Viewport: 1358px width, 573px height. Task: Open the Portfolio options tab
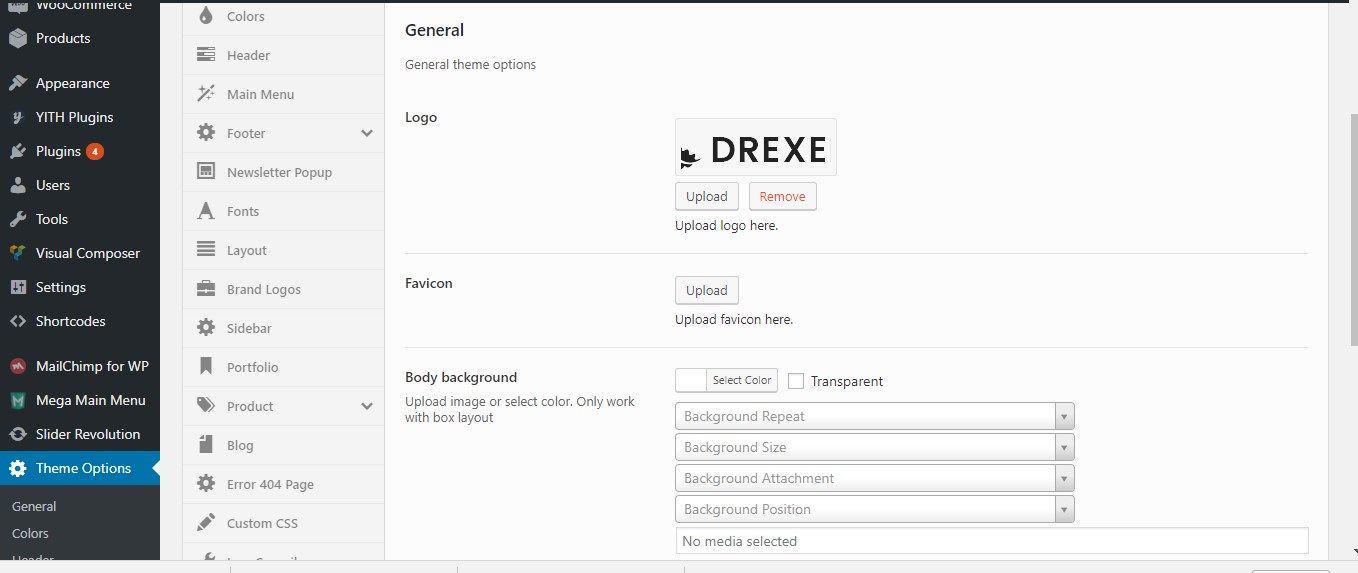283,367
